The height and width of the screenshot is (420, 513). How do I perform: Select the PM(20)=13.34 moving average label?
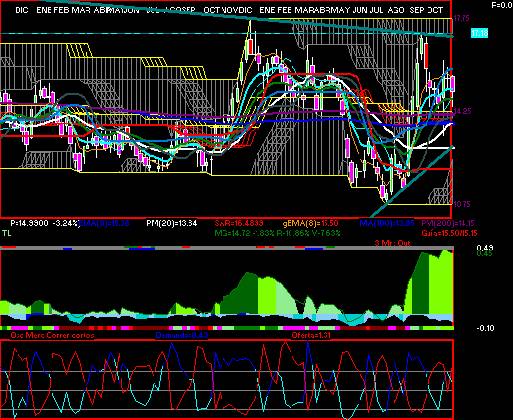pos(172,223)
